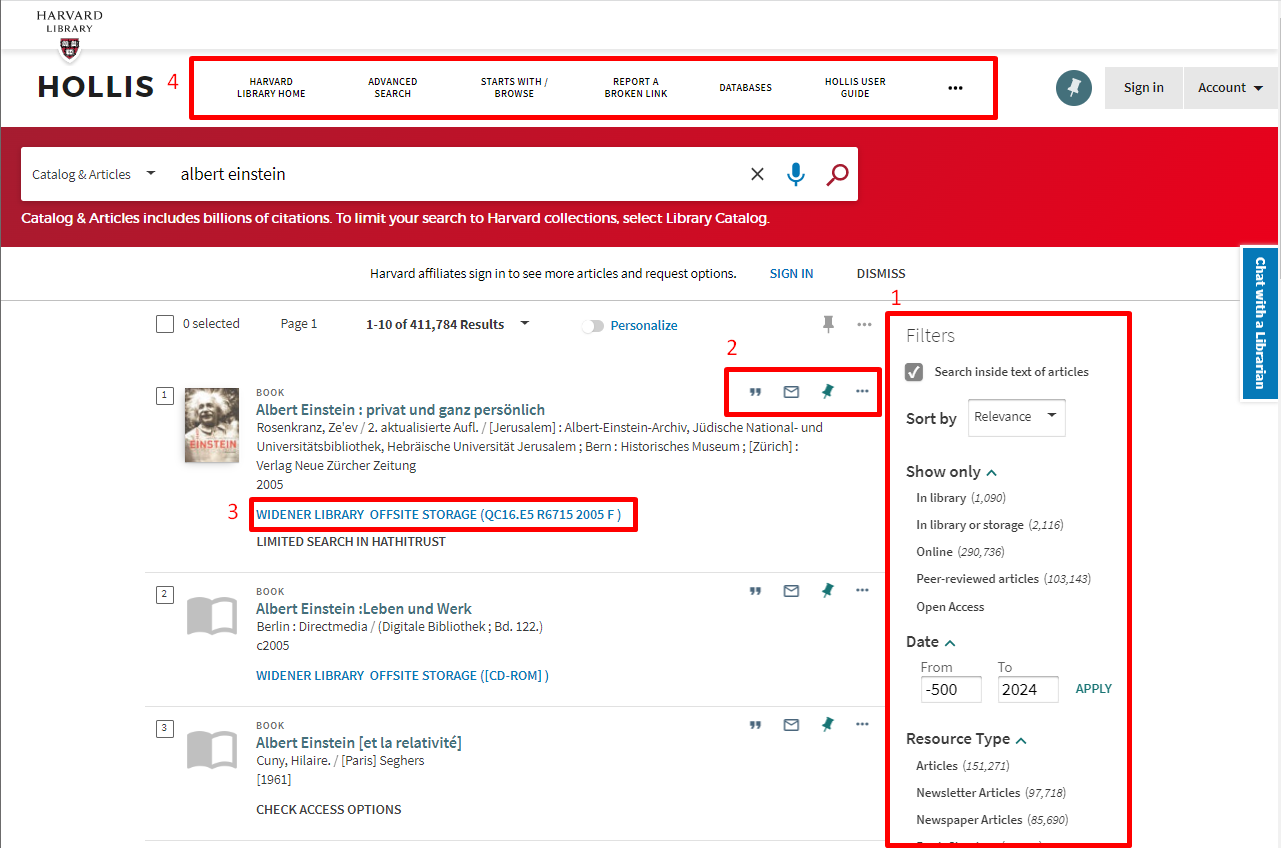
Task: Check the select all results checkbox
Action: pyautogui.click(x=165, y=324)
